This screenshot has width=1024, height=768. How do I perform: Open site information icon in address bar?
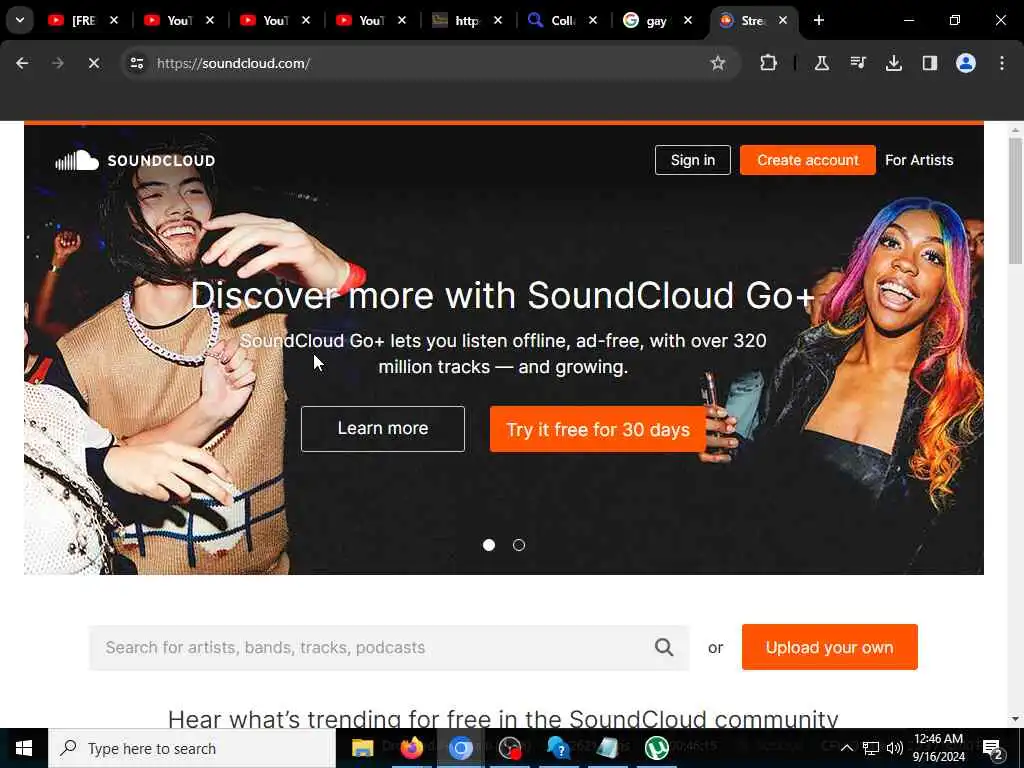(x=136, y=63)
